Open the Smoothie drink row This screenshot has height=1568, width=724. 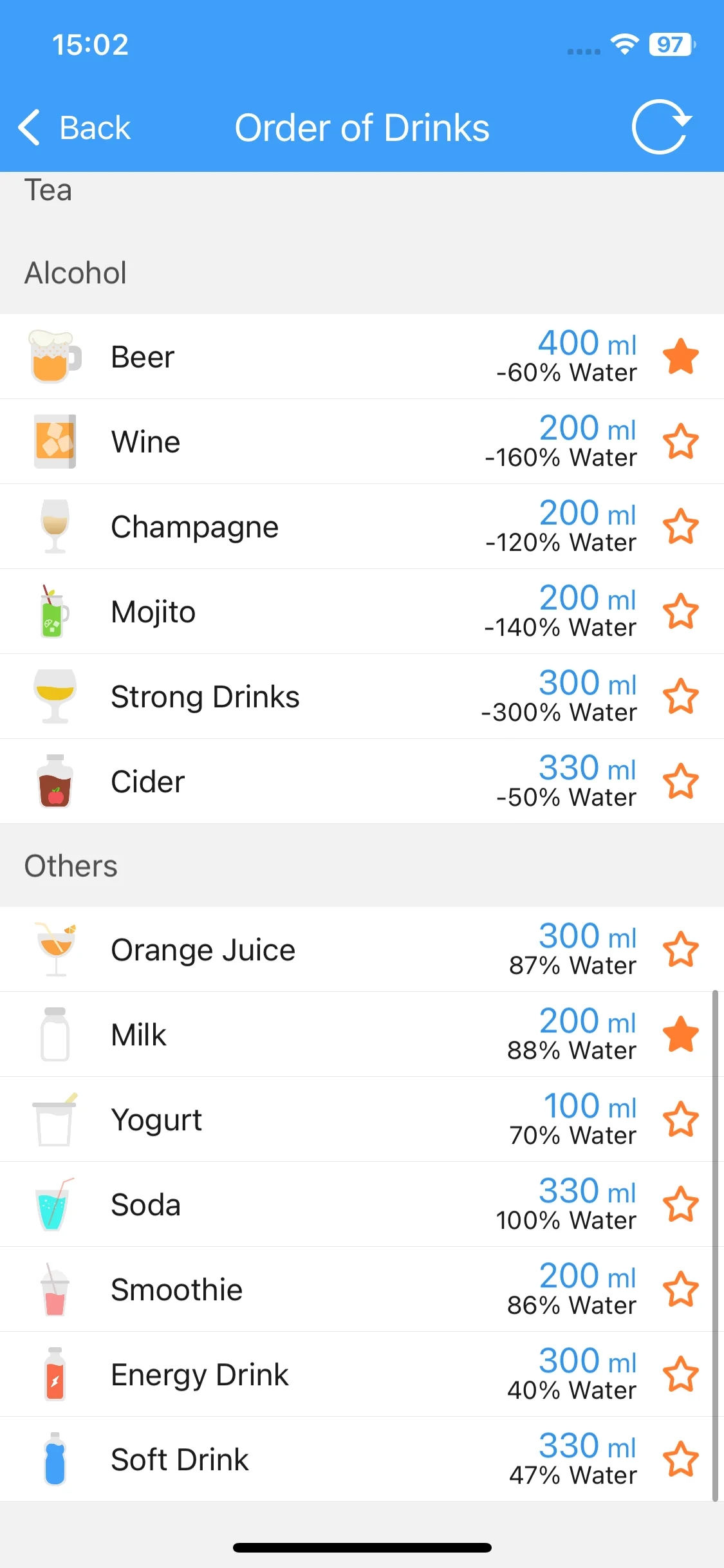click(x=362, y=1289)
